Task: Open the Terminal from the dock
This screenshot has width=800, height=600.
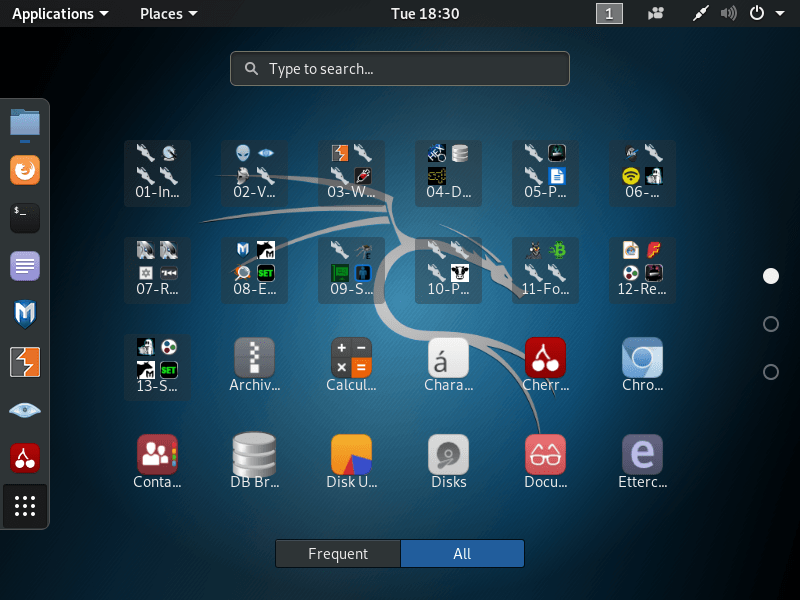Action: 24,218
